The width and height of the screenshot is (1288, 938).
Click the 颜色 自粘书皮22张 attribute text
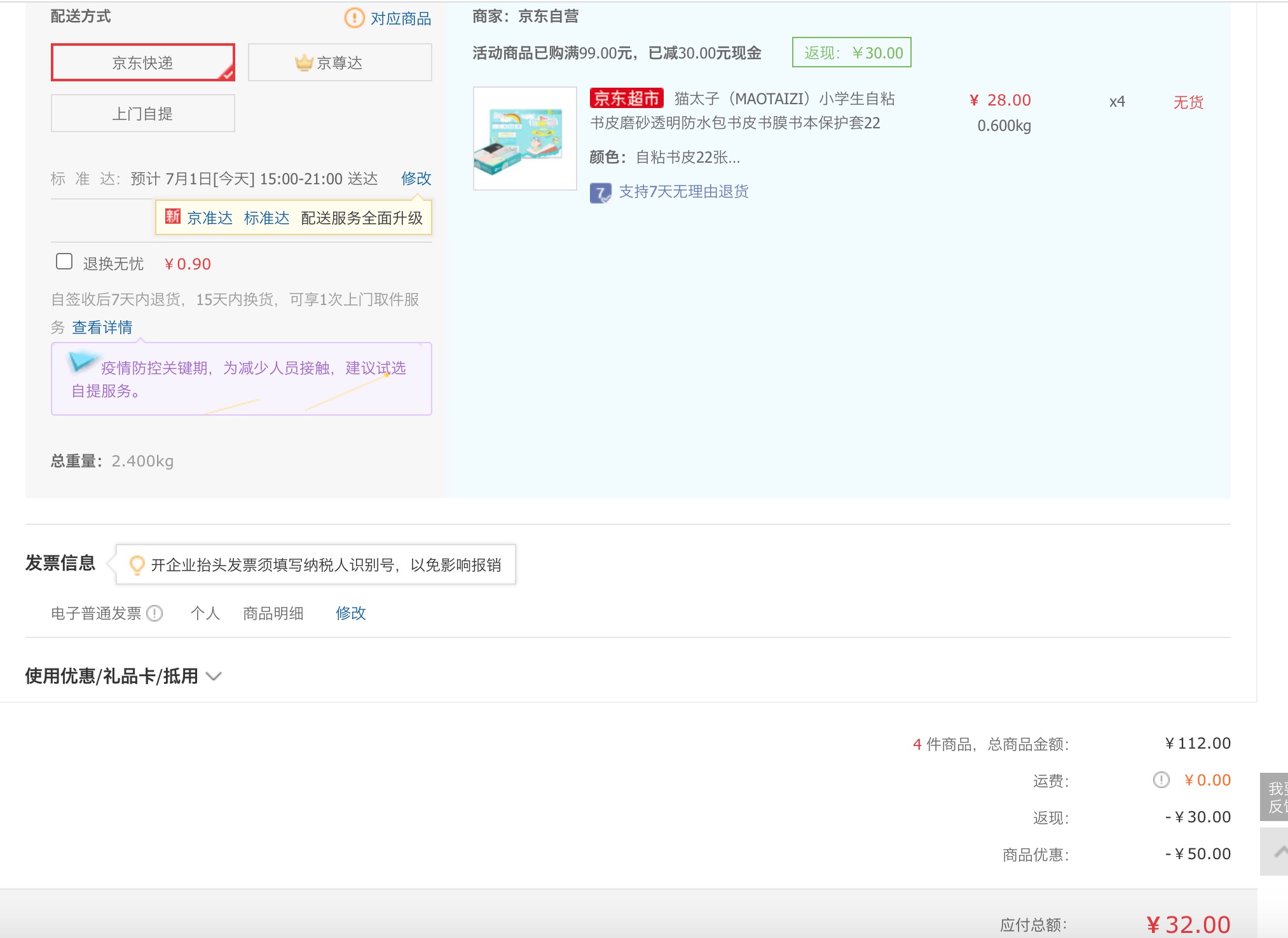(665, 157)
